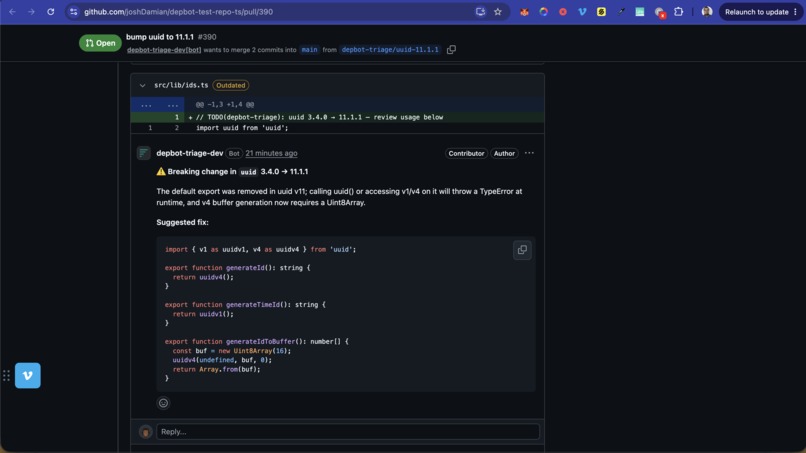
Task: Click the import uuid from 'uuid' diff line
Action: pos(337,128)
